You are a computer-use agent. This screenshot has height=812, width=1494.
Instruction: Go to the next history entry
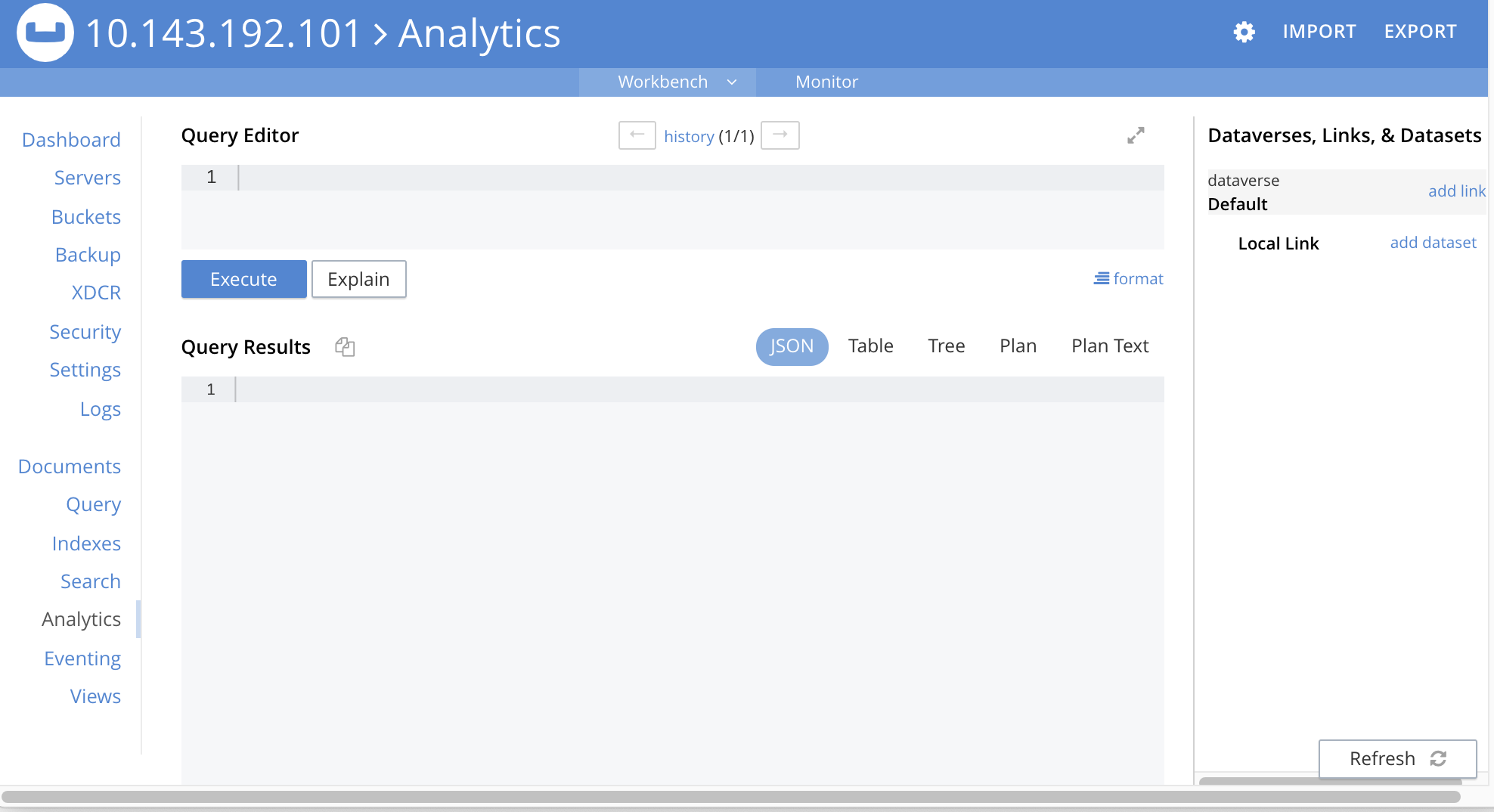click(780, 135)
